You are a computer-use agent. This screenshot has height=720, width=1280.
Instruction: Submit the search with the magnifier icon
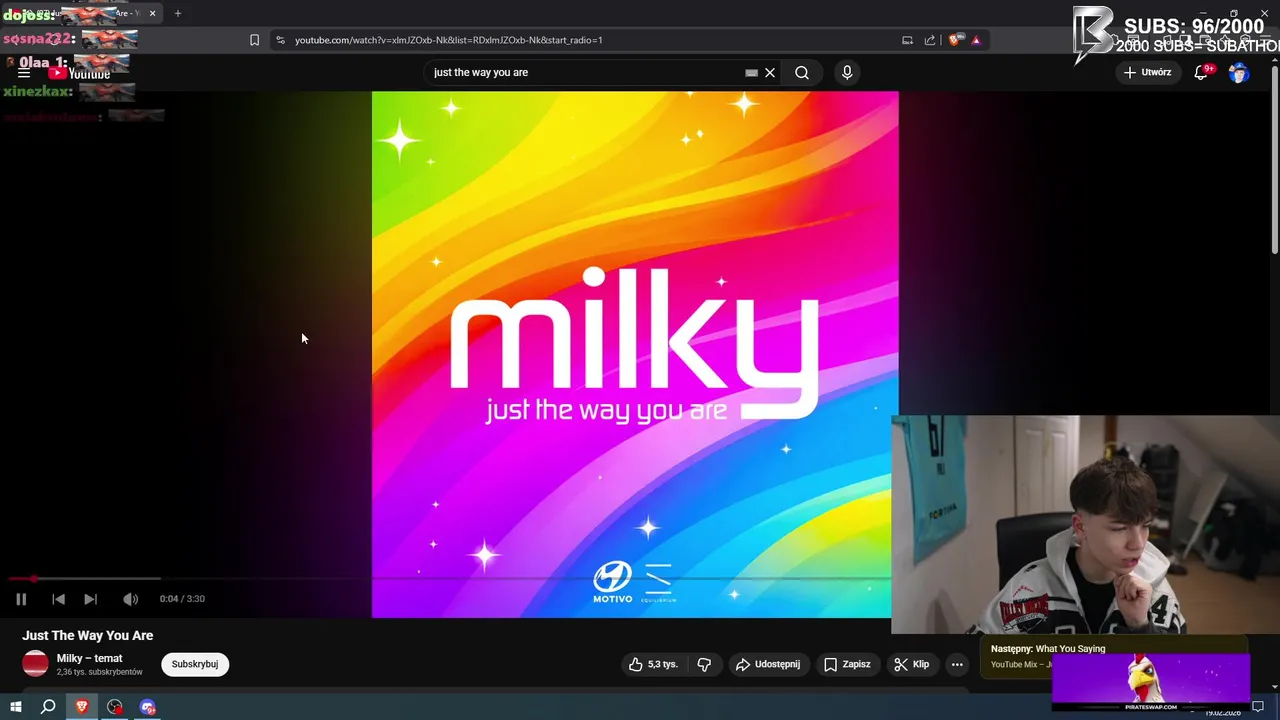tap(802, 72)
